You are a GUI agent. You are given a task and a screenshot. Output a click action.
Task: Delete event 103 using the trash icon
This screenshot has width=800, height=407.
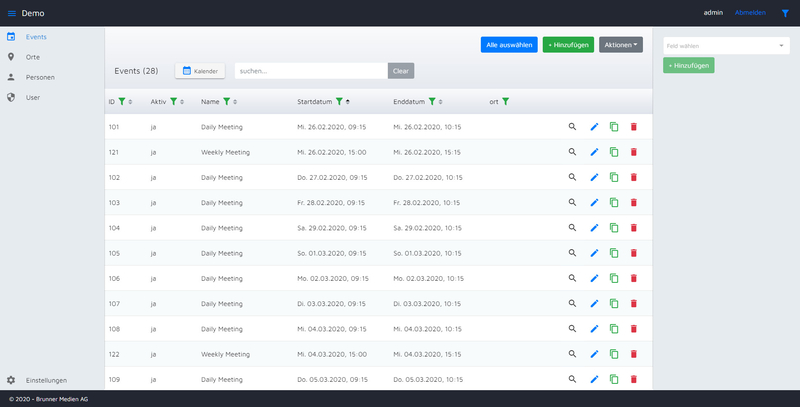tap(633, 202)
